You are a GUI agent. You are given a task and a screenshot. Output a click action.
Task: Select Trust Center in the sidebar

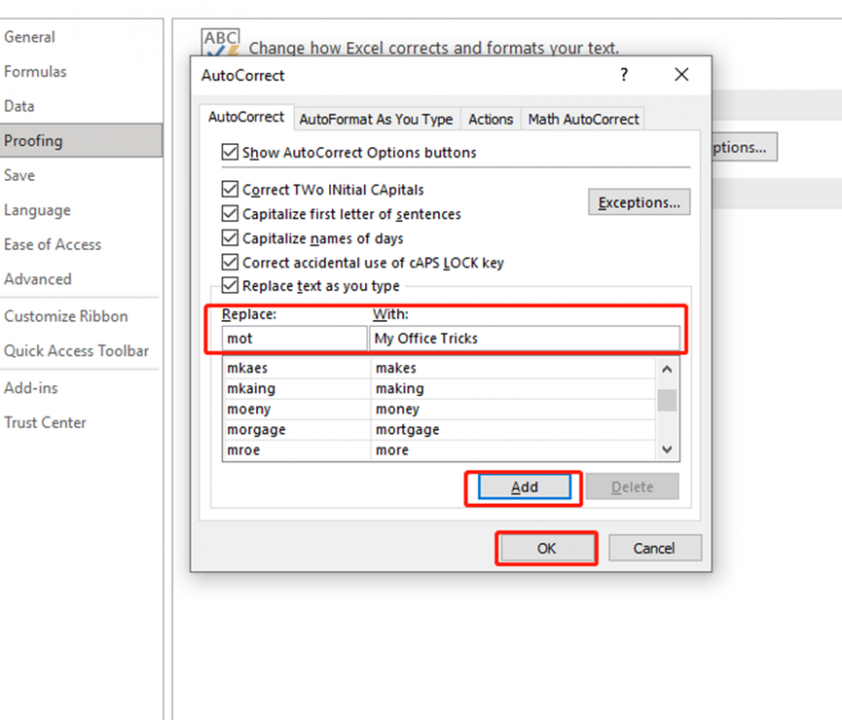coord(45,422)
